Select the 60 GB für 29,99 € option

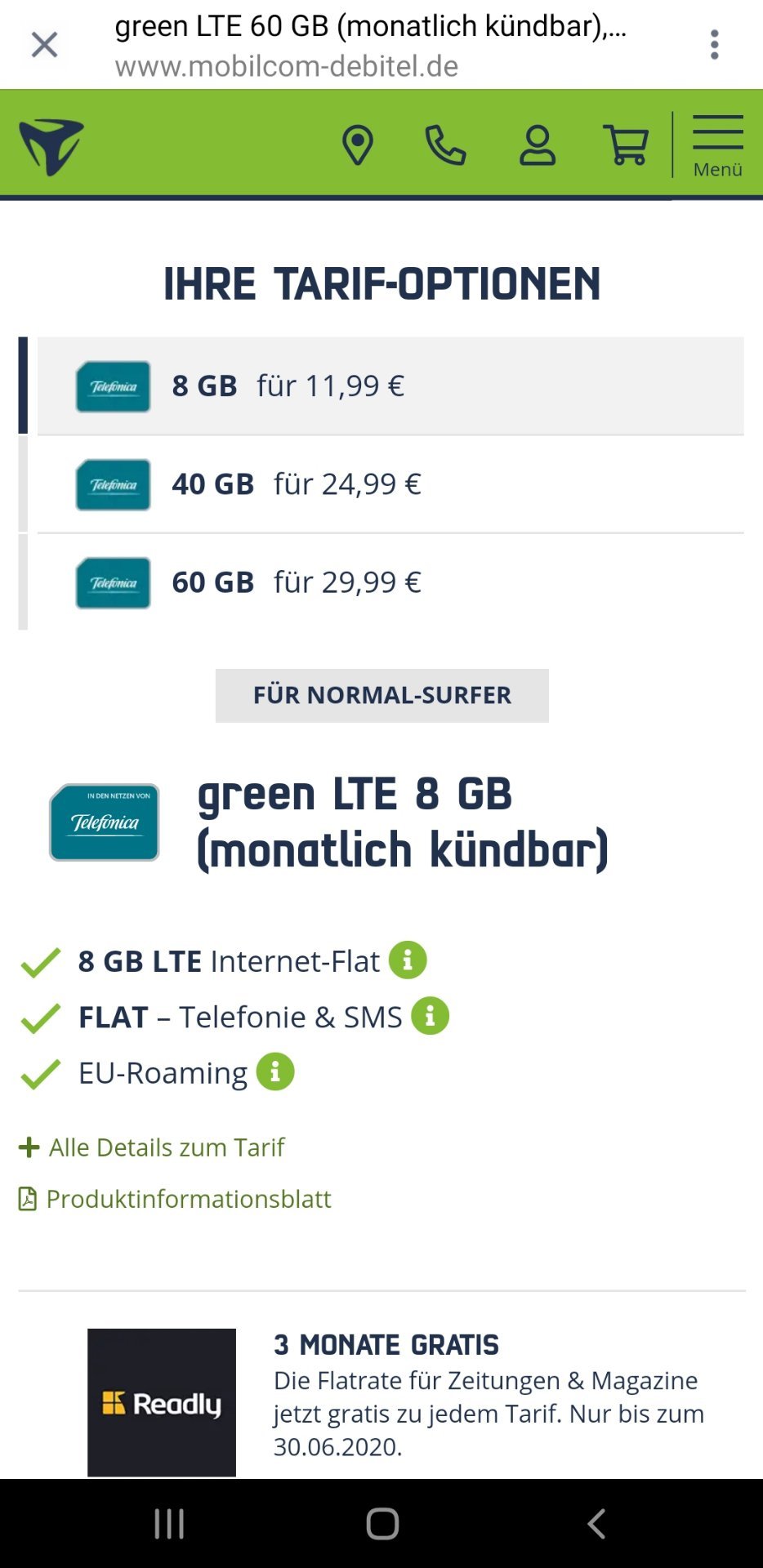pos(390,582)
